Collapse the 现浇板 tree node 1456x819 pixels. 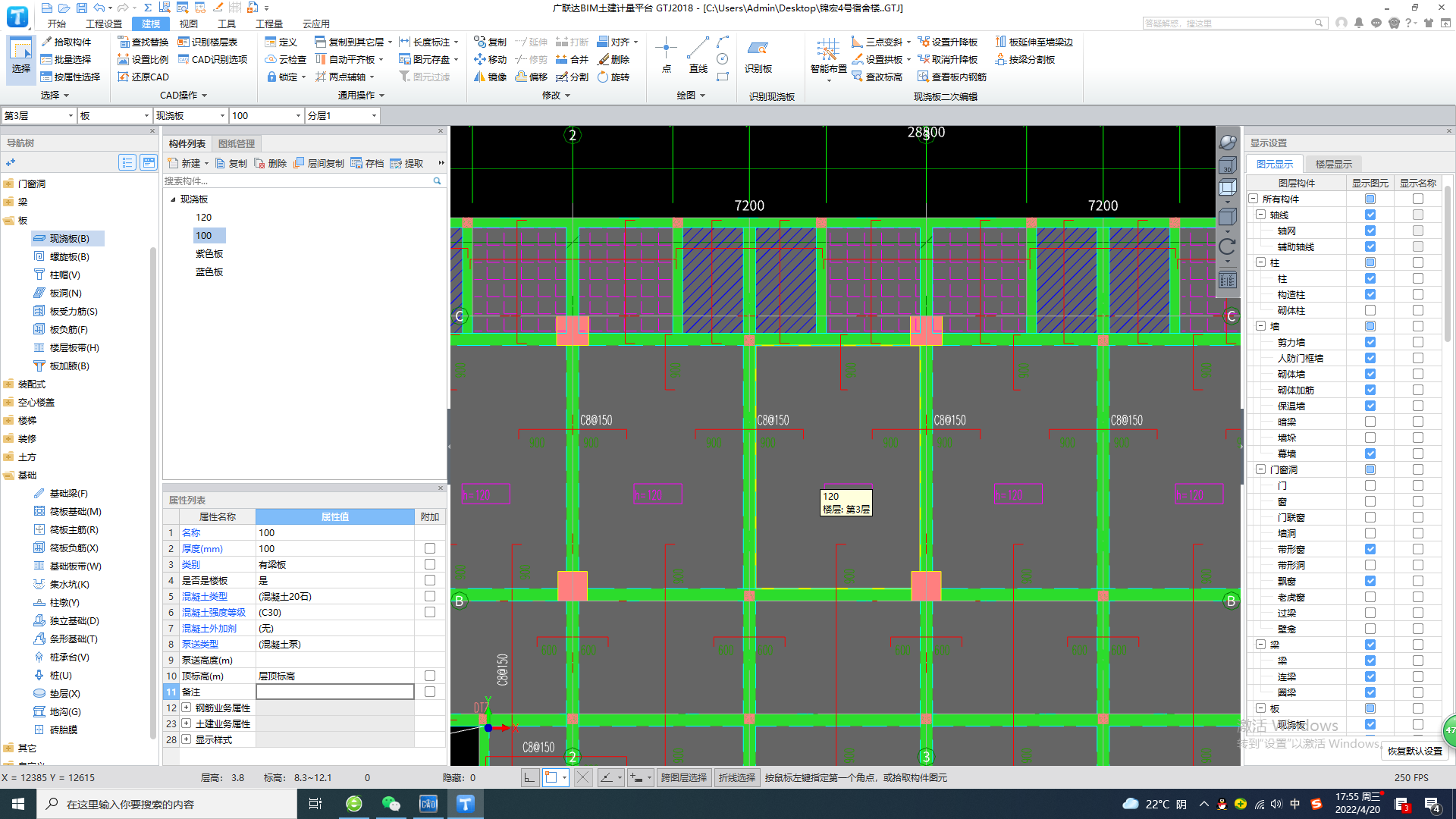(x=173, y=199)
